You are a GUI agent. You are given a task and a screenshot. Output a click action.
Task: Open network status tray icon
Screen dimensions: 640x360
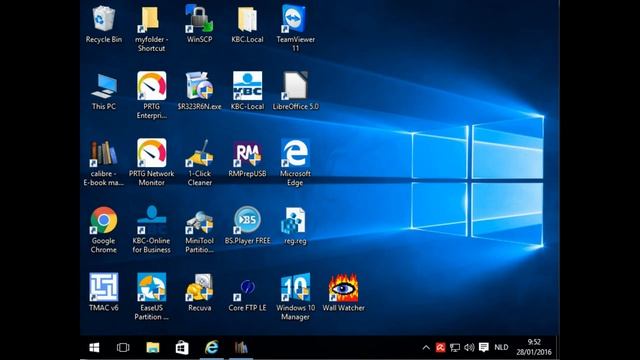455,347
